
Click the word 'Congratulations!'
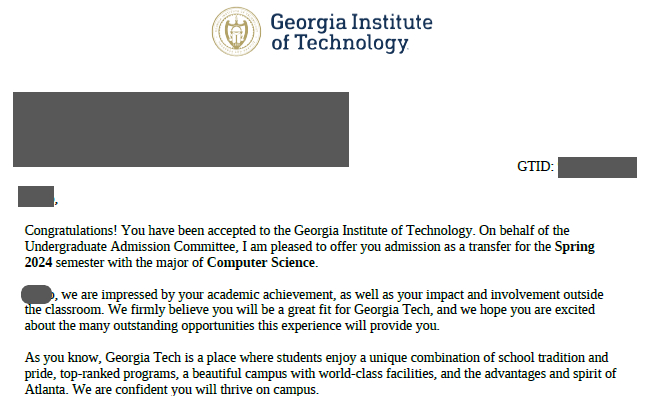point(71,230)
